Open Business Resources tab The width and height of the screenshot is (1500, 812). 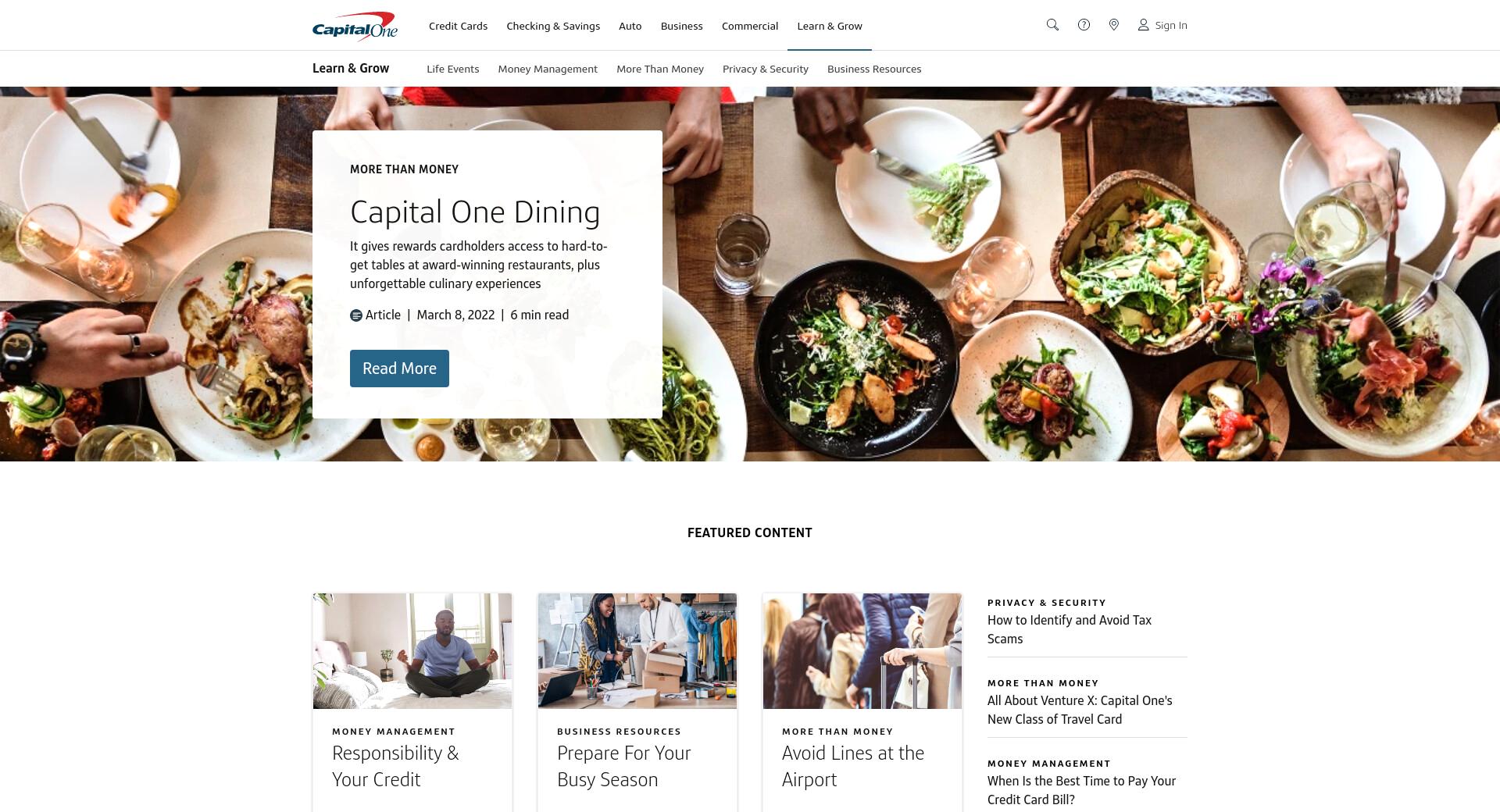(874, 69)
